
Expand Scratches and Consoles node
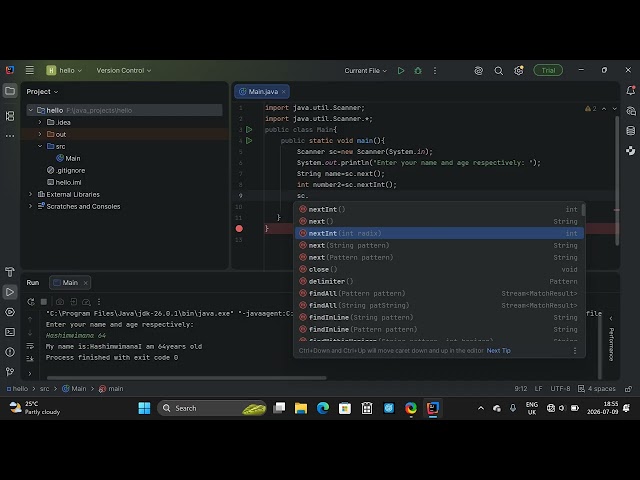pos(31,206)
